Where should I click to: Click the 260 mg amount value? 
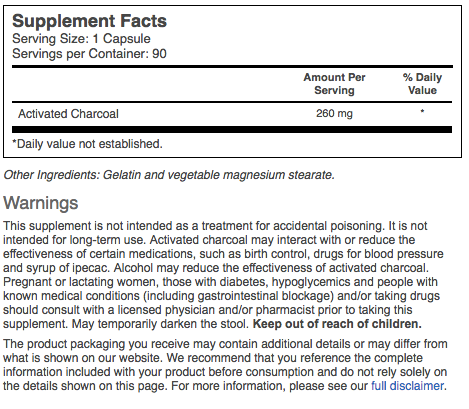334,114
